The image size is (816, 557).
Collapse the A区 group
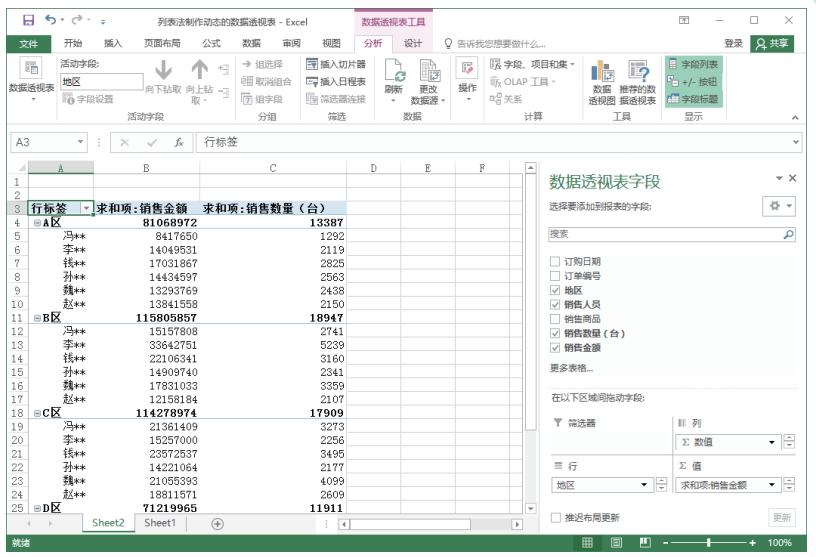(37, 222)
